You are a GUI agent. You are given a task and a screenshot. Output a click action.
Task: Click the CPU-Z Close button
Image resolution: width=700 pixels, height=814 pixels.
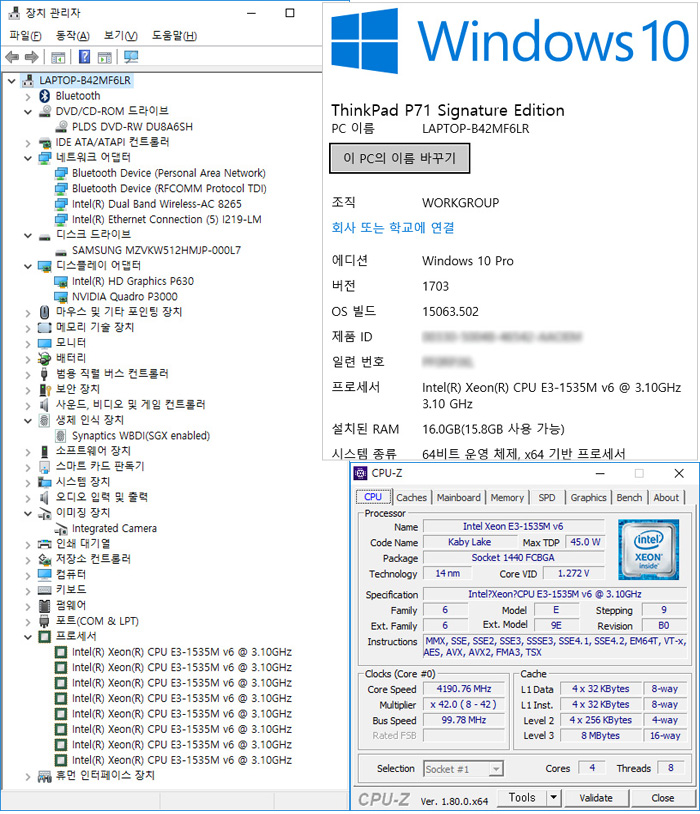pyautogui.click(x=663, y=798)
